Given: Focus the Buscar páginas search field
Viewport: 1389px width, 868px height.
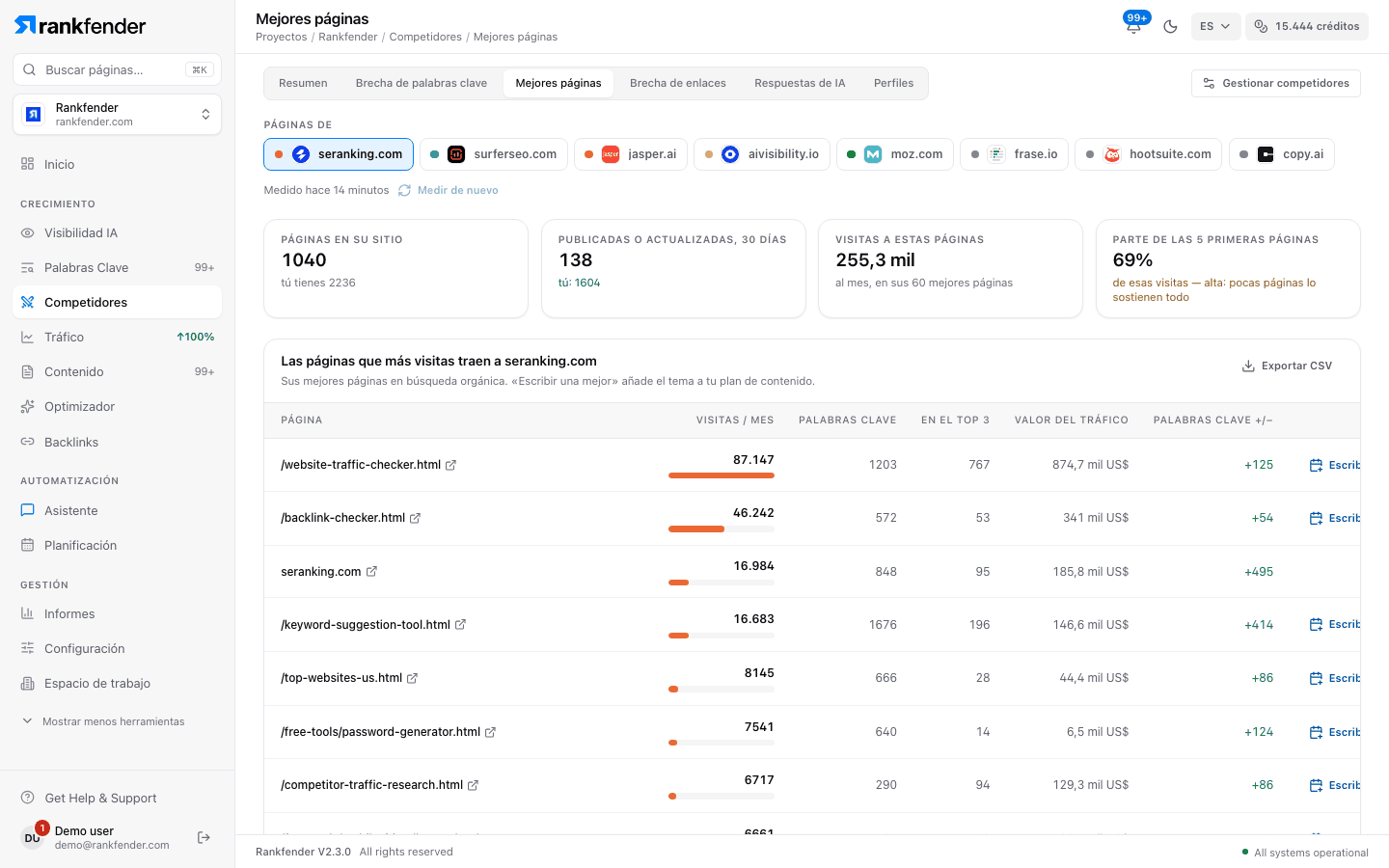Looking at the screenshot, I should click(x=117, y=69).
